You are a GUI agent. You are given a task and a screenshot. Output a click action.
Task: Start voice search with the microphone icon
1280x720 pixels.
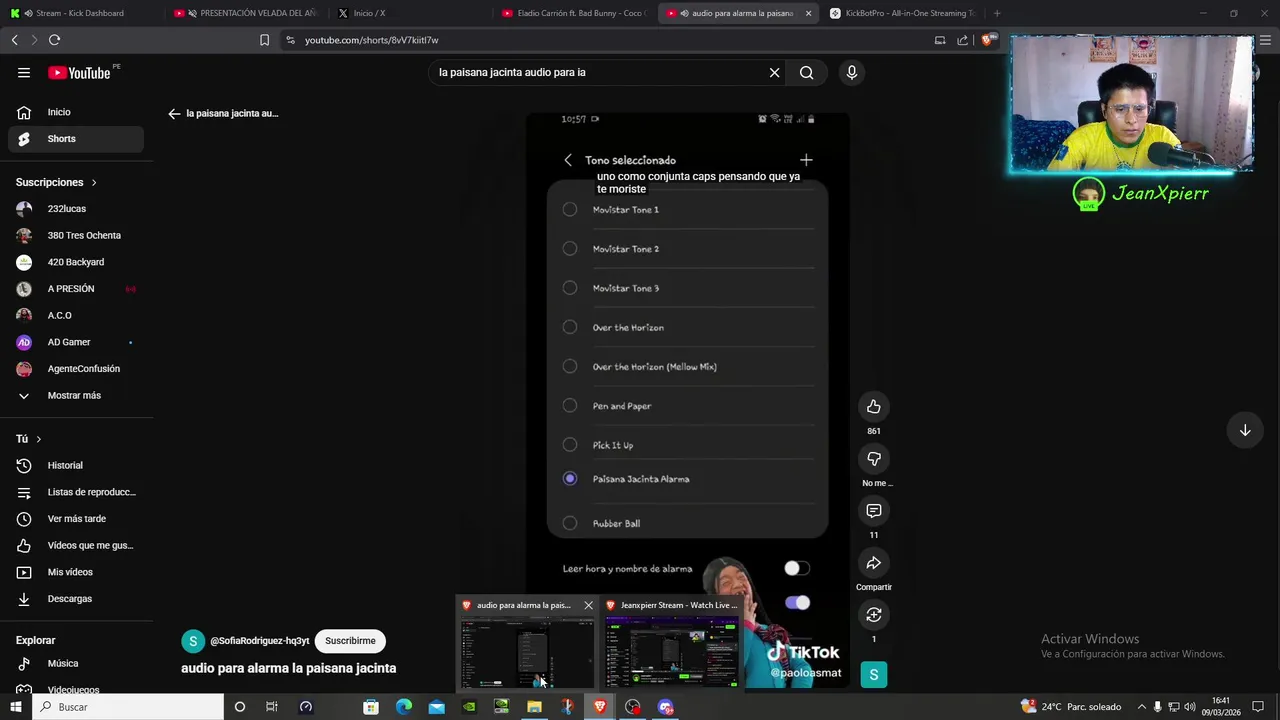coord(852,72)
